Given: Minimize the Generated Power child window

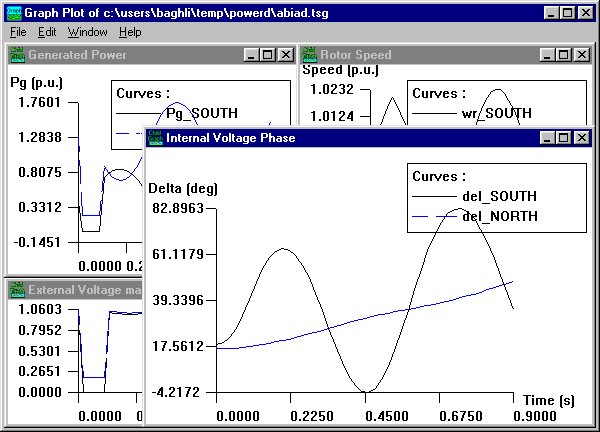Looking at the screenshot, I should point(251,55).
